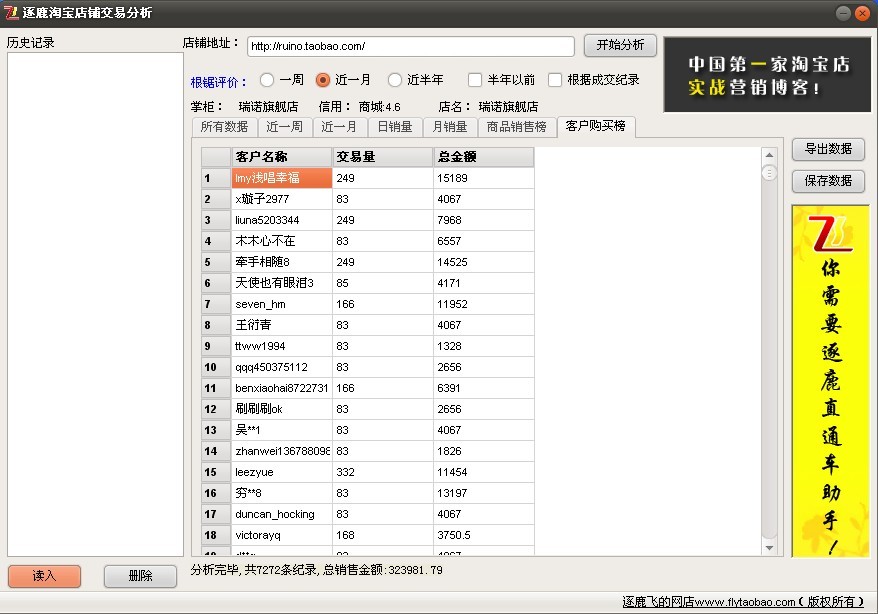Click the 历史记录 list box

95,304
